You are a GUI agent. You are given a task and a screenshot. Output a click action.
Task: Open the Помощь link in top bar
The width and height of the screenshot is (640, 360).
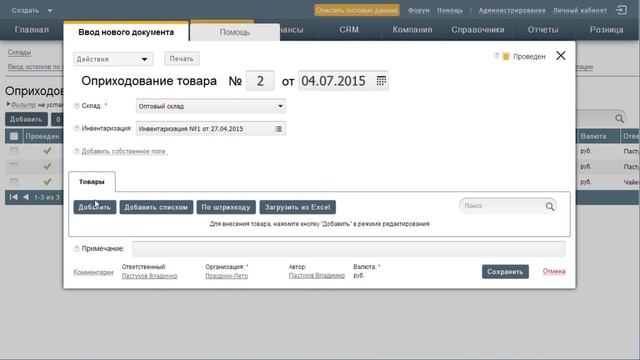pyautogui.click(x=450, y=10)
